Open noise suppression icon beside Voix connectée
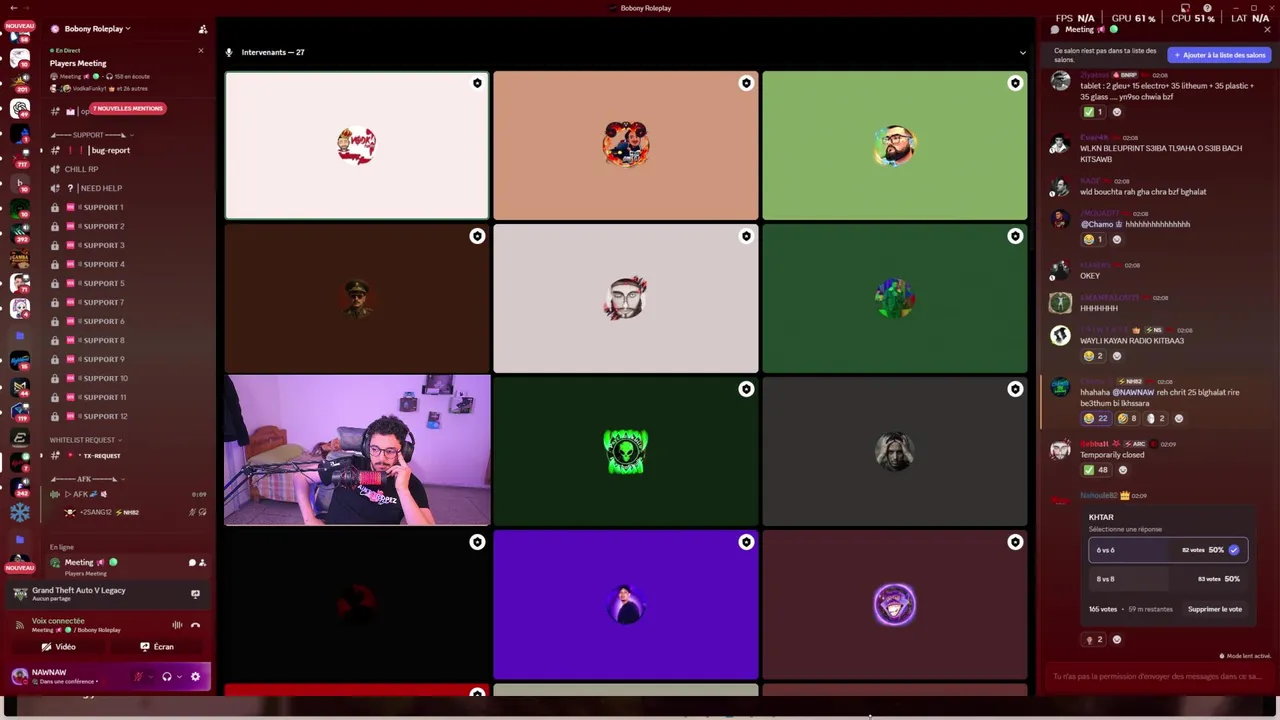The height and width of the screenshot is (720, 1280). pos(177,625)
